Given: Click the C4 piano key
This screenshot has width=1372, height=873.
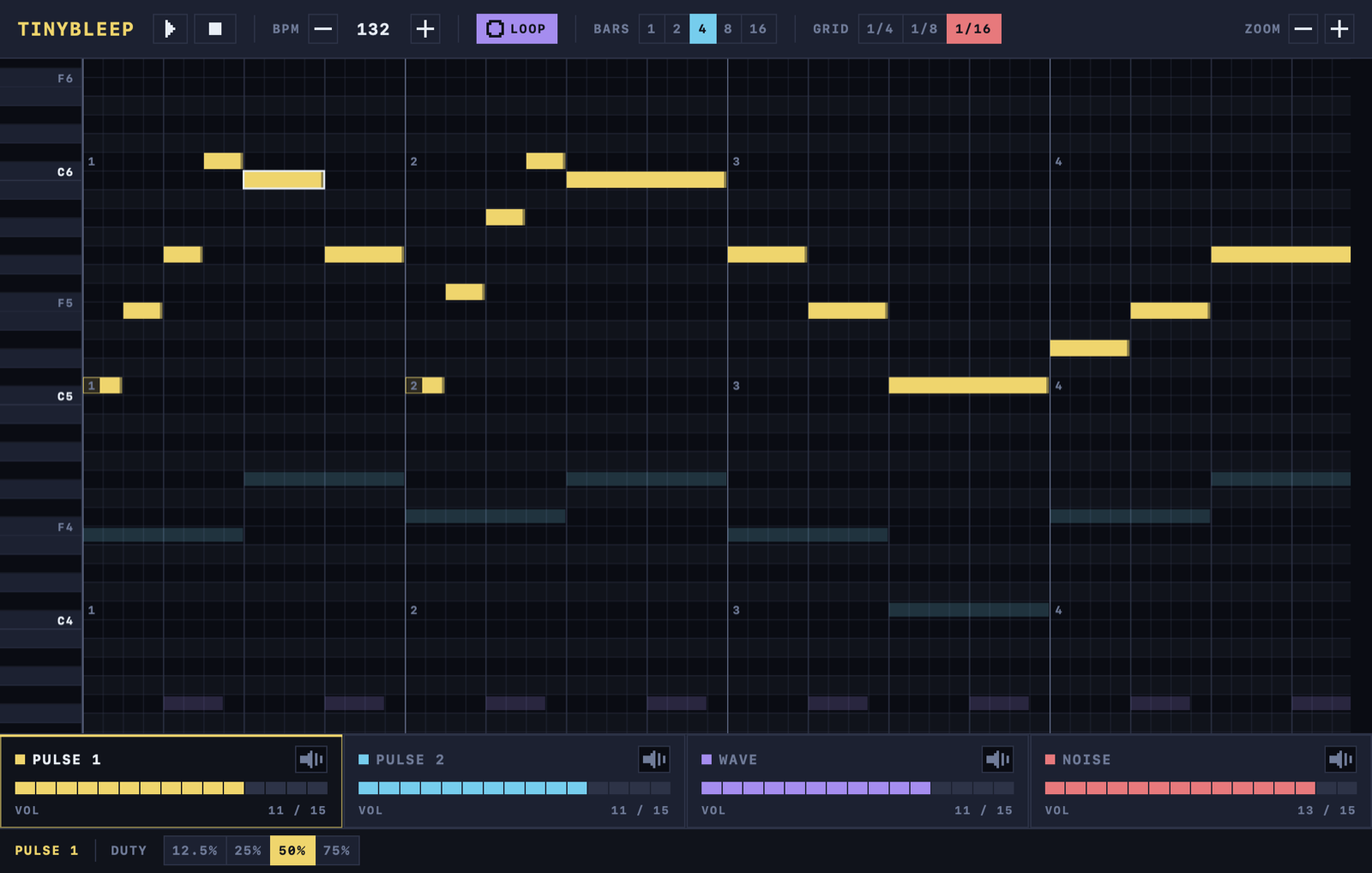Looking at the screenshot, I should 41,620.
